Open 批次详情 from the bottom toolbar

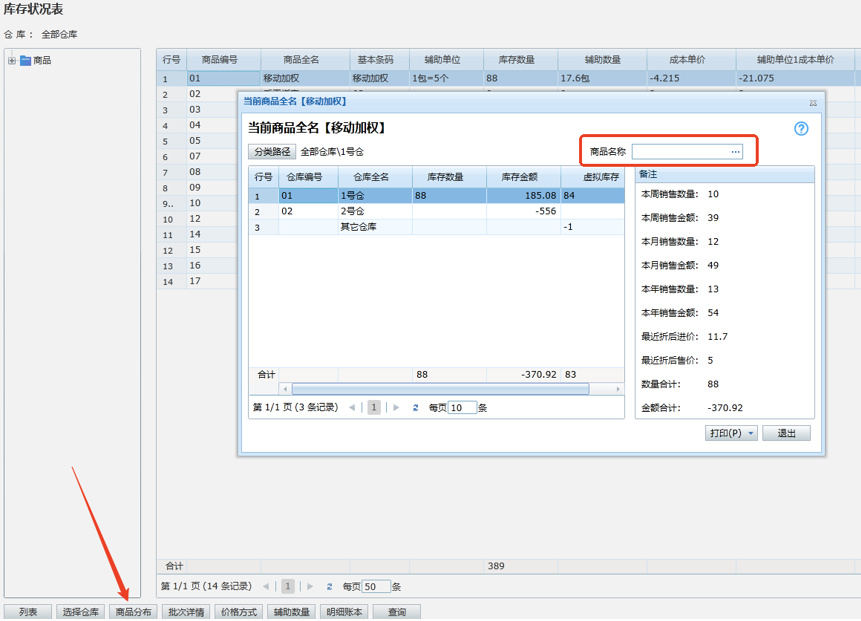coord(186,612)
